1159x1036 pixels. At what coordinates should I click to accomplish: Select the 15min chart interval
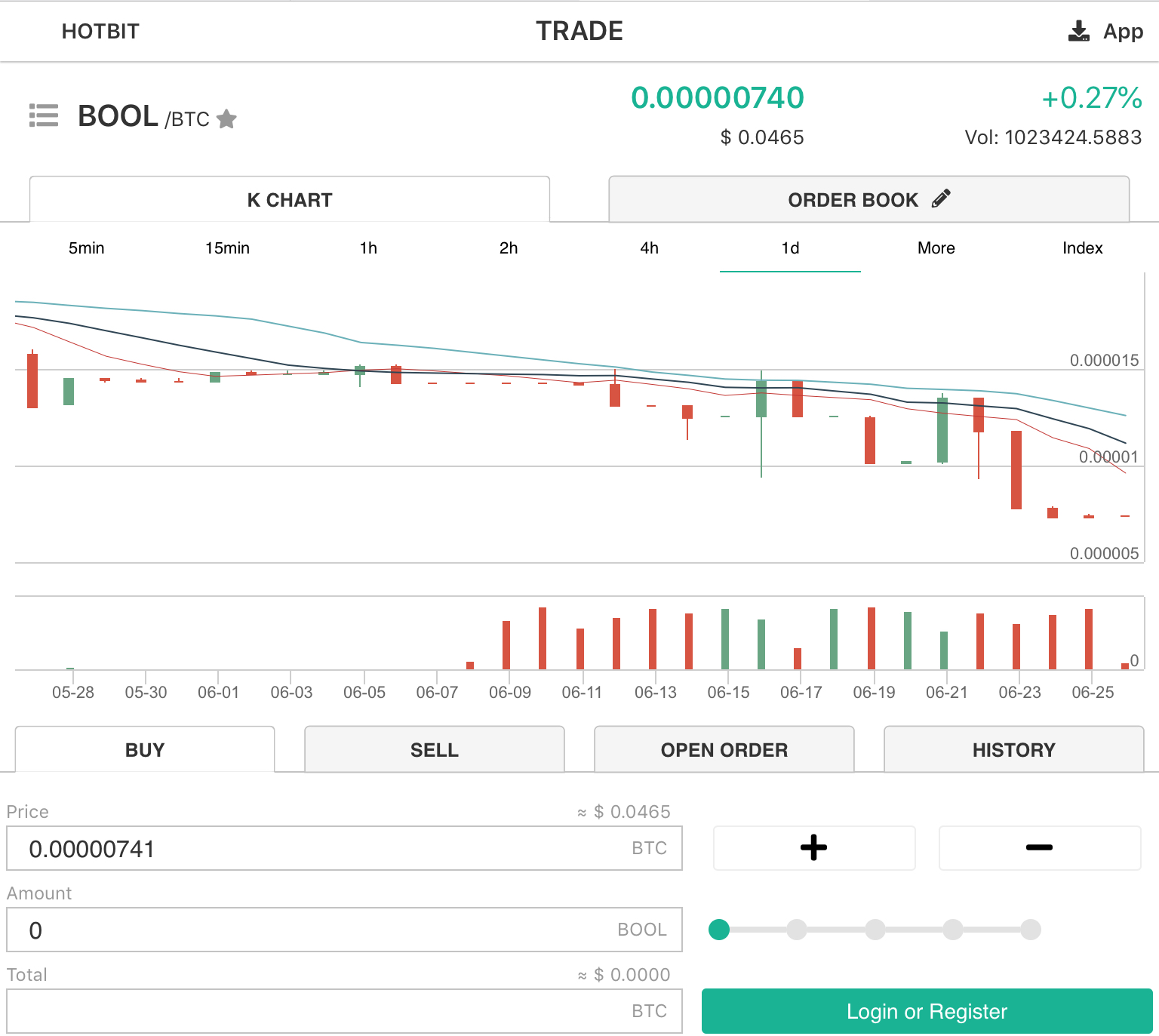[x=227, y=248]
